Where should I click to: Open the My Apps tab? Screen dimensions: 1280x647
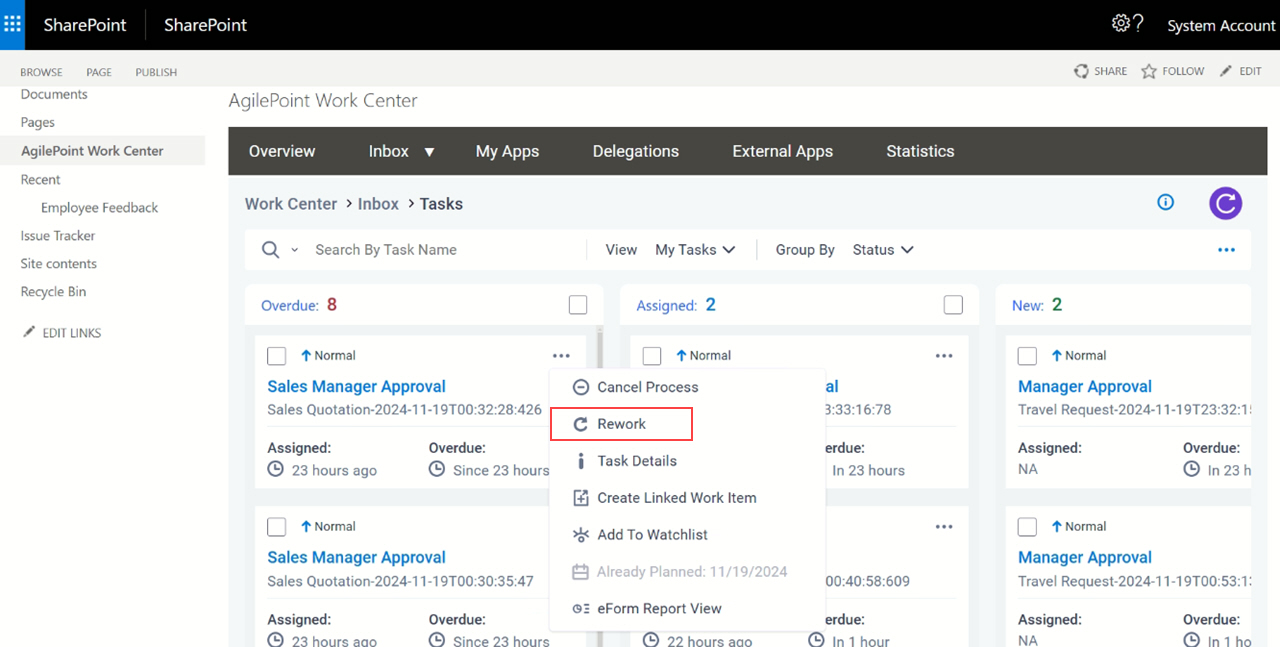click(507, 151)
